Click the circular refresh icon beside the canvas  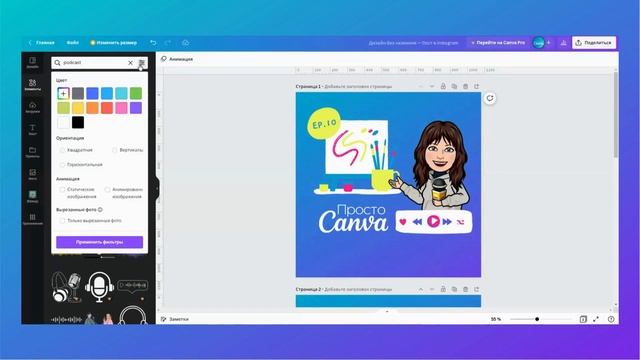pyautogui.click(x=490, y=98)
